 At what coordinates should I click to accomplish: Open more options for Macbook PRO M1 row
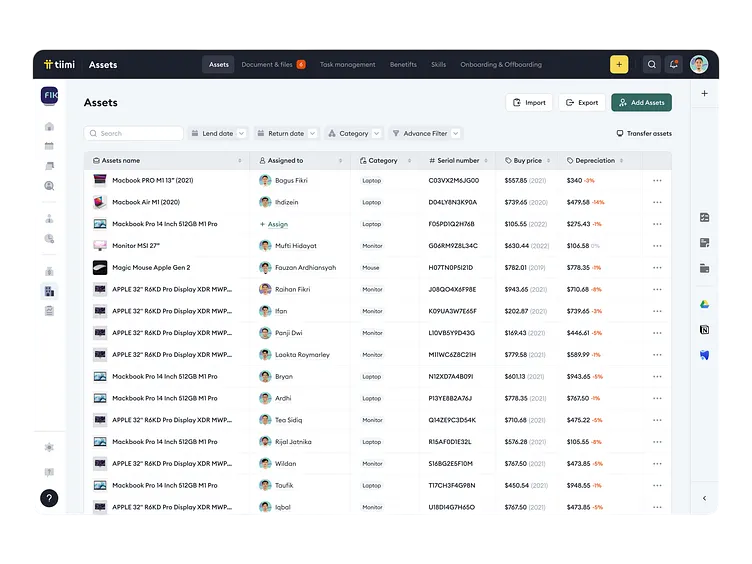pyautogui.click(x=657, y=181)
